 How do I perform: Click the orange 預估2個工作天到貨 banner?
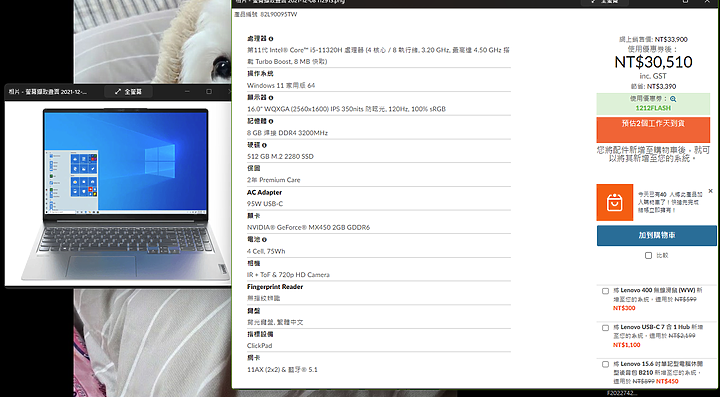653,129
